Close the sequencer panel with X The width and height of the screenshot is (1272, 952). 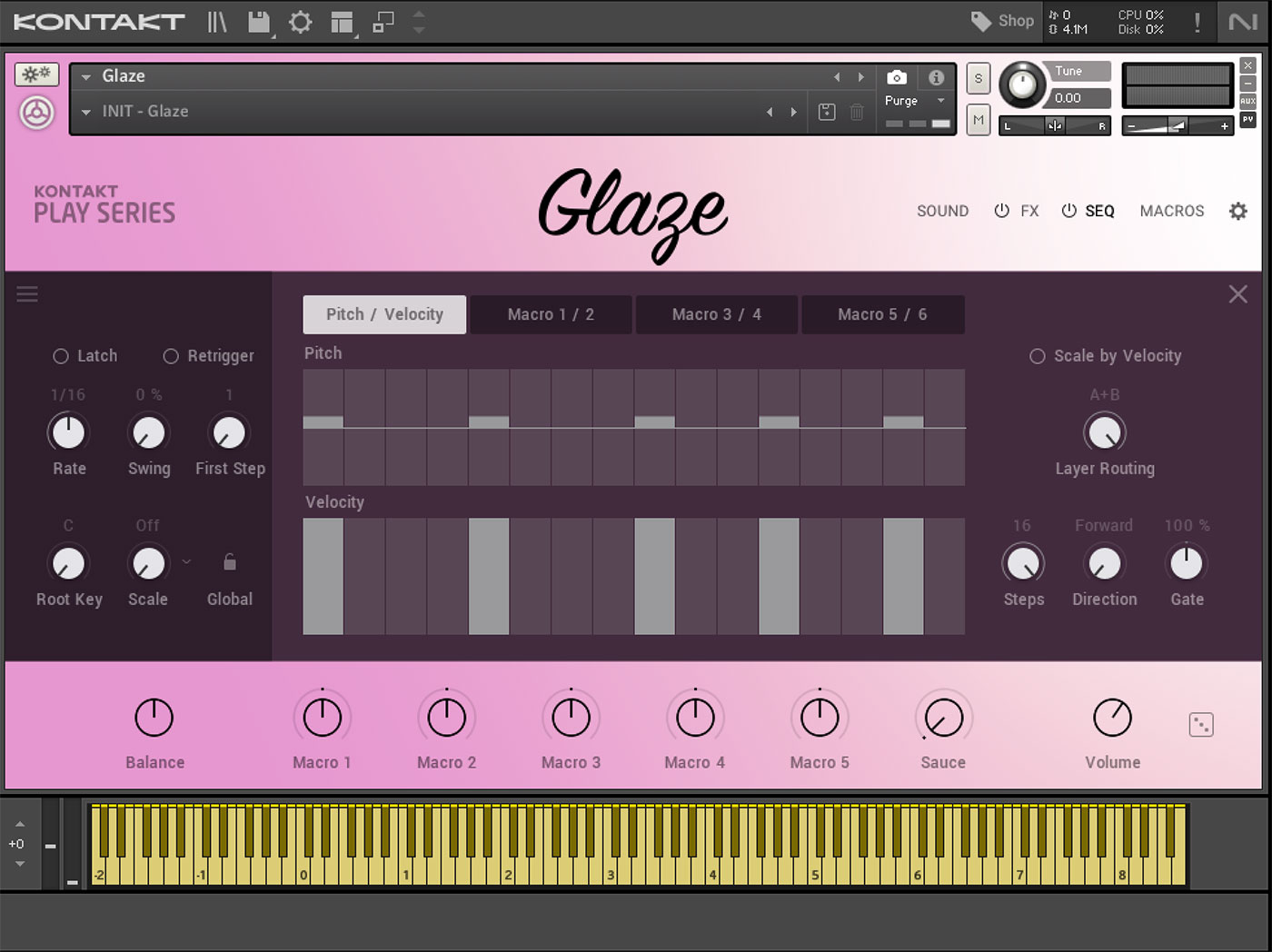tap(1237, 293)
